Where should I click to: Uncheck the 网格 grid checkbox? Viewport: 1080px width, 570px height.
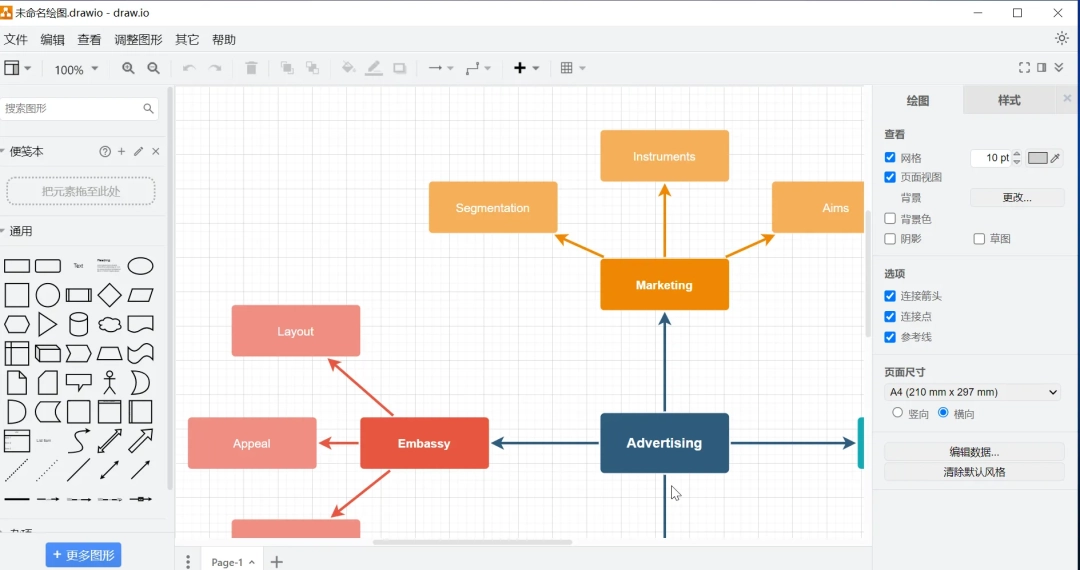pyautogui.click(x=890, y=158)
